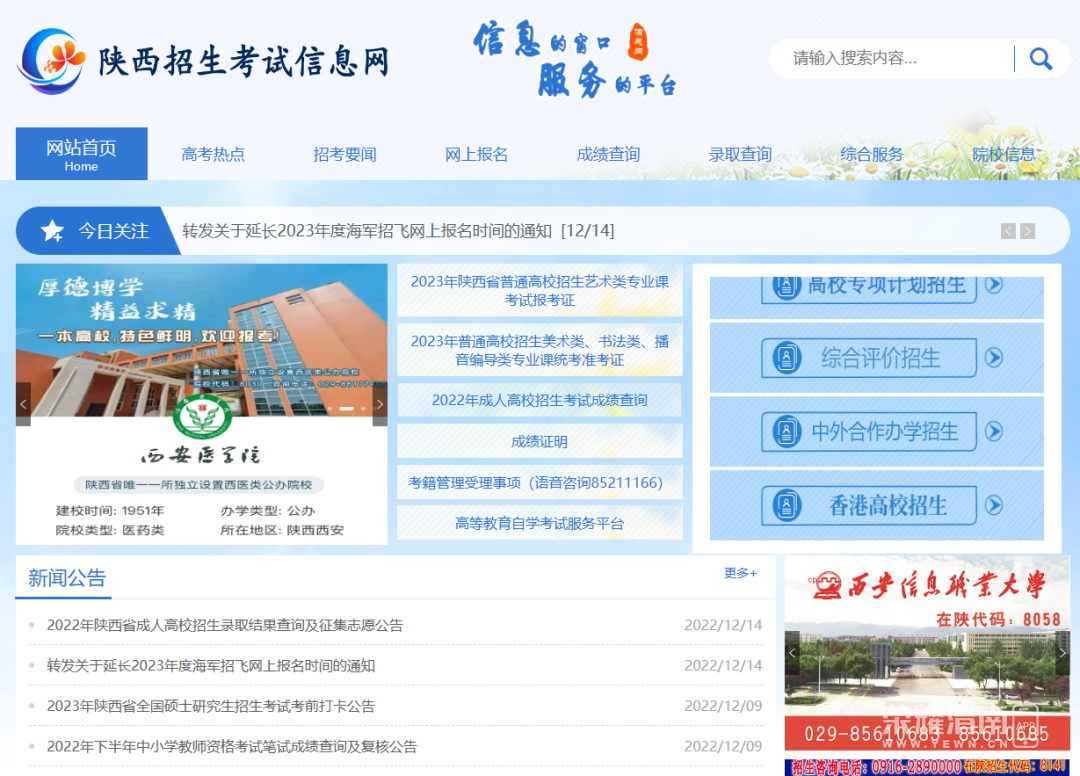This screenshot has width=1080, height=776.
Task: Click the search magnifier icon
Action: pos(1041,59)
